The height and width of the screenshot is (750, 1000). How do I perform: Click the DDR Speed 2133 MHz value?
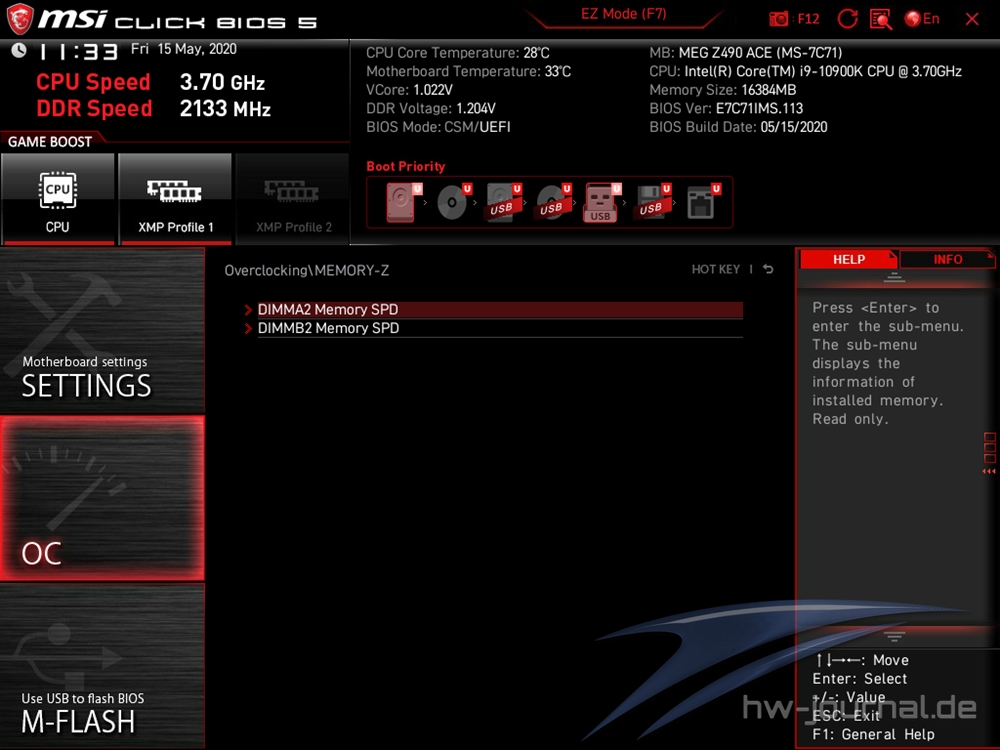tap(225, 108)
